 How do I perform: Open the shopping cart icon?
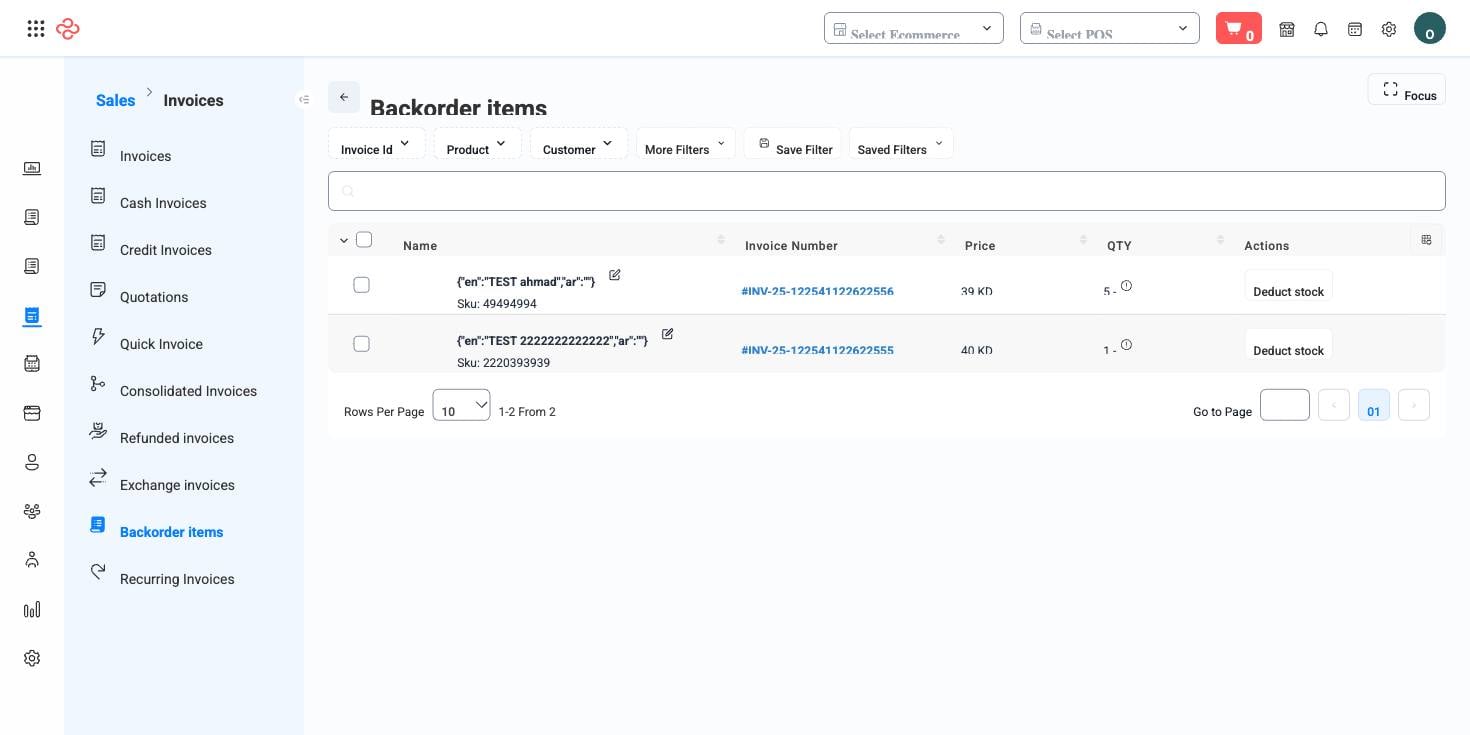1238,28
